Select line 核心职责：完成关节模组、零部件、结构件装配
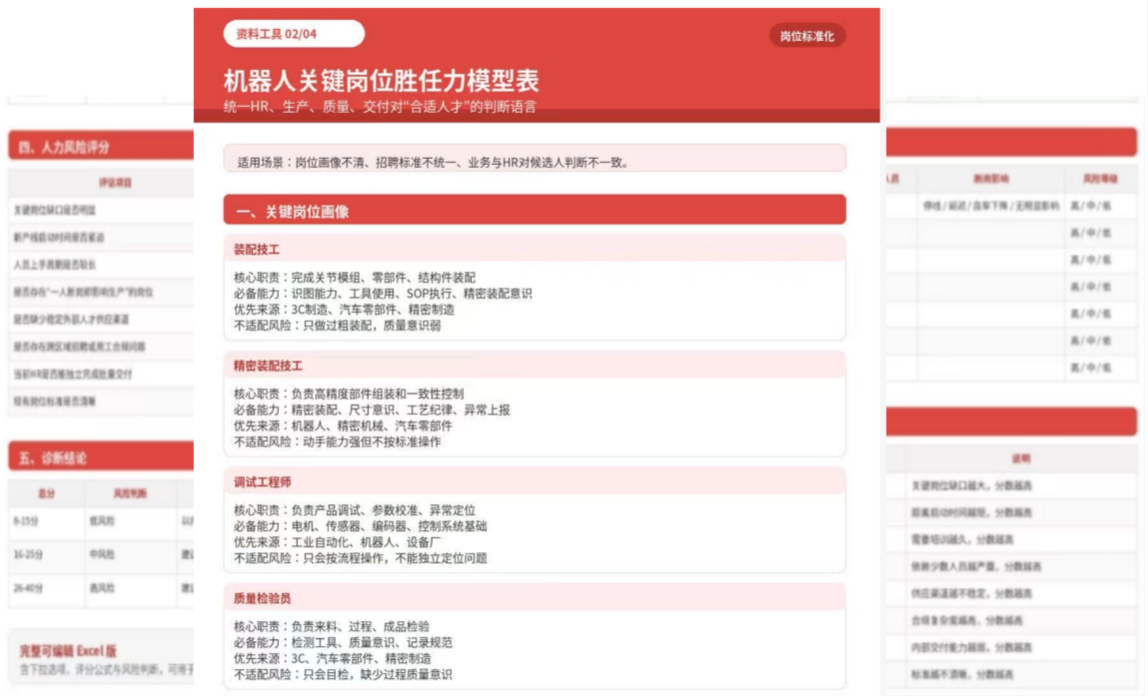 pyautogui.click(x=354, y=277)
